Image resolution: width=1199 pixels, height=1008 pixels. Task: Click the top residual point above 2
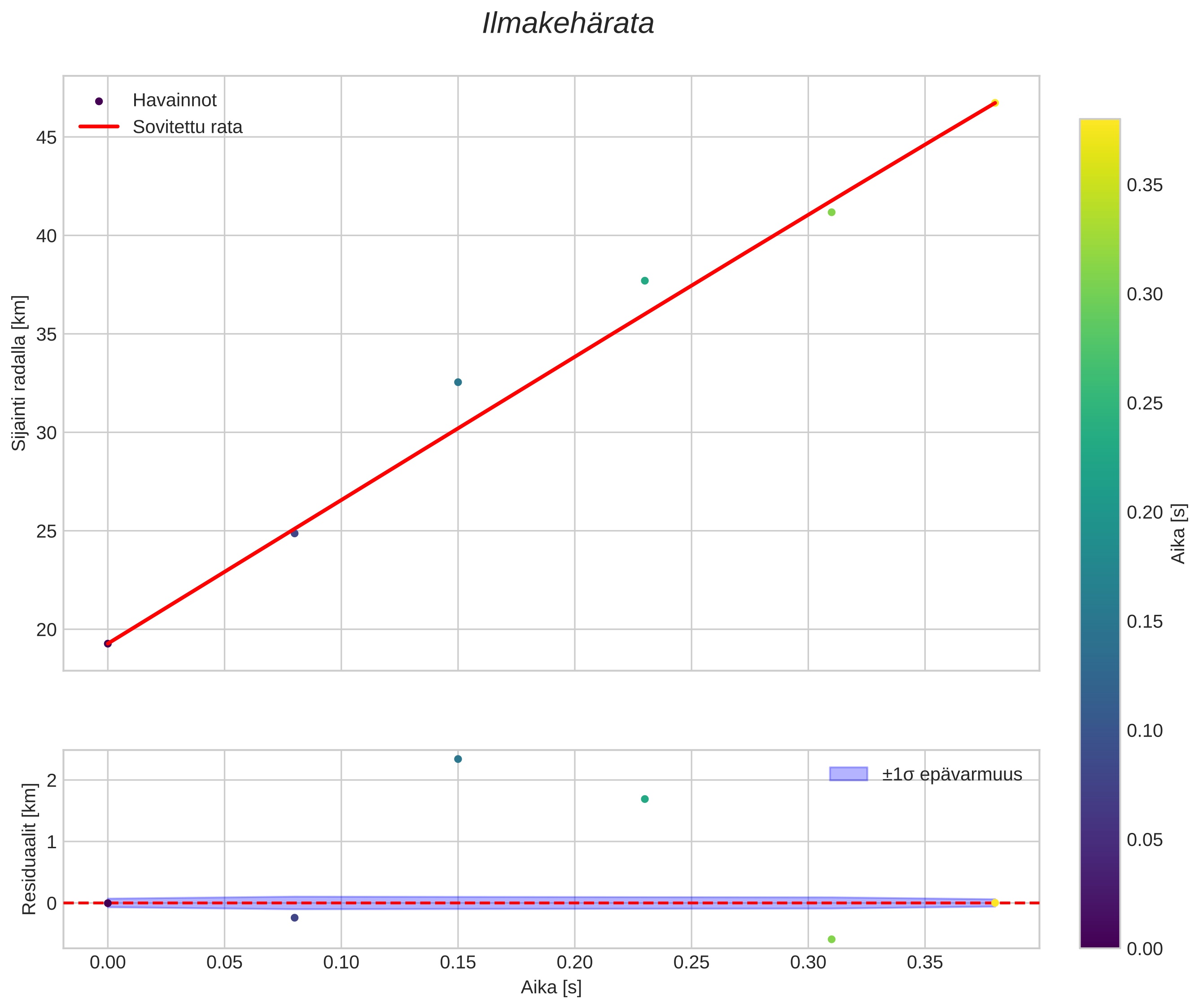[458, 759]
